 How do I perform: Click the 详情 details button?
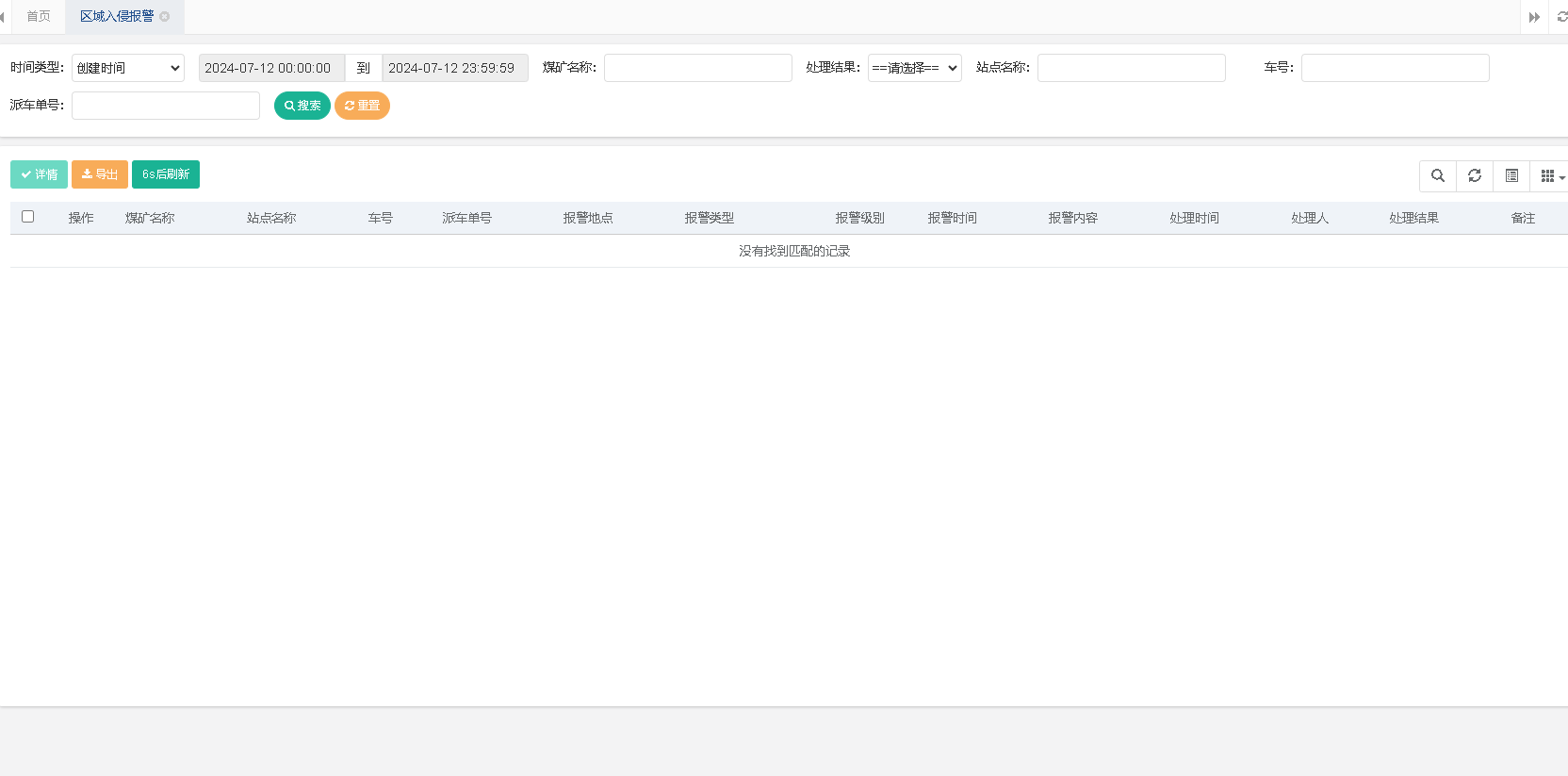[39, 174]
